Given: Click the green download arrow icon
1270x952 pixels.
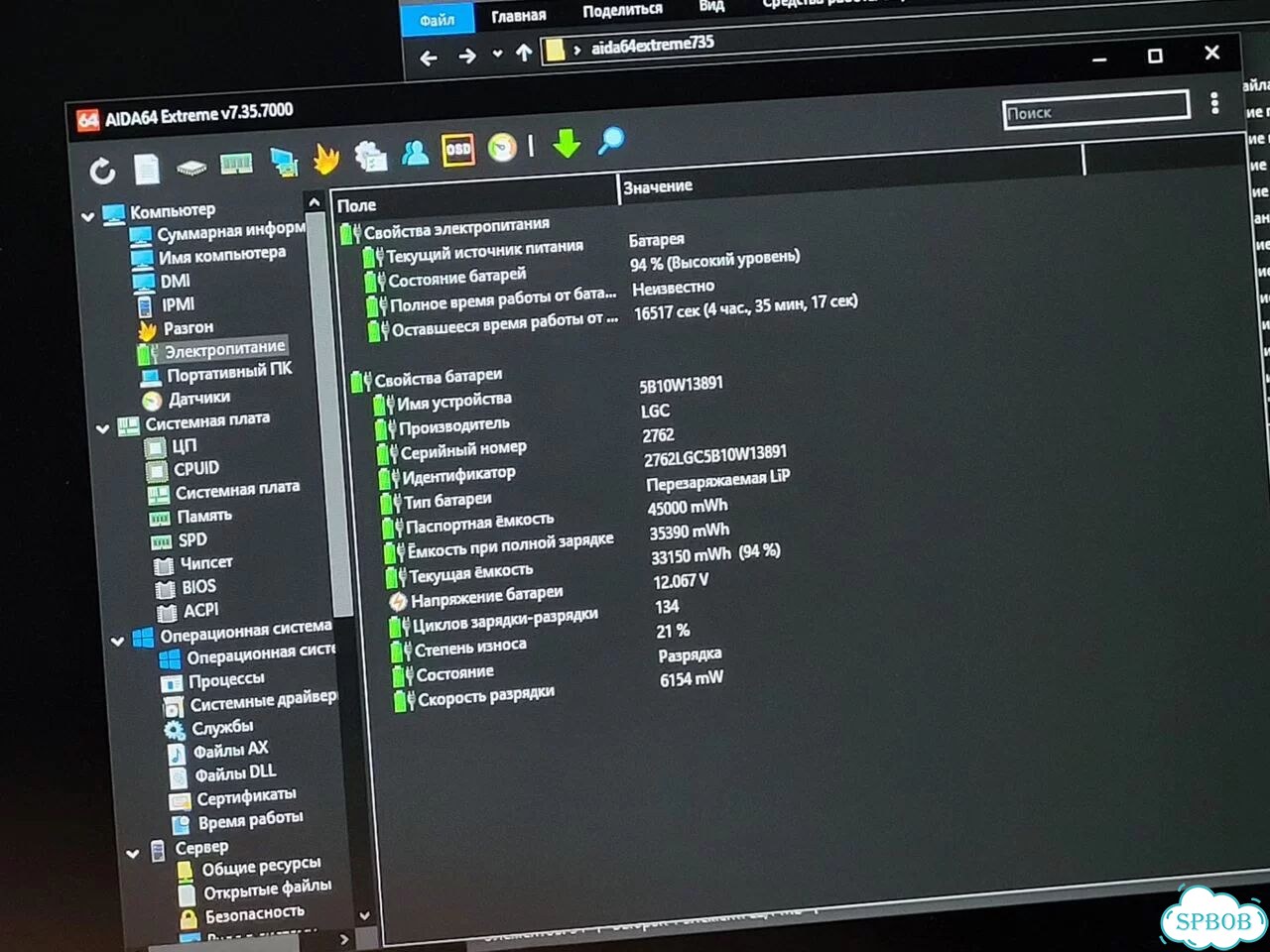Looking at the screenshot, I should coord(567,143).
